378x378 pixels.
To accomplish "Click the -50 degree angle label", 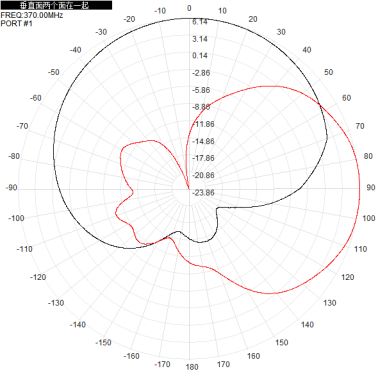I will tap(54, 72).
